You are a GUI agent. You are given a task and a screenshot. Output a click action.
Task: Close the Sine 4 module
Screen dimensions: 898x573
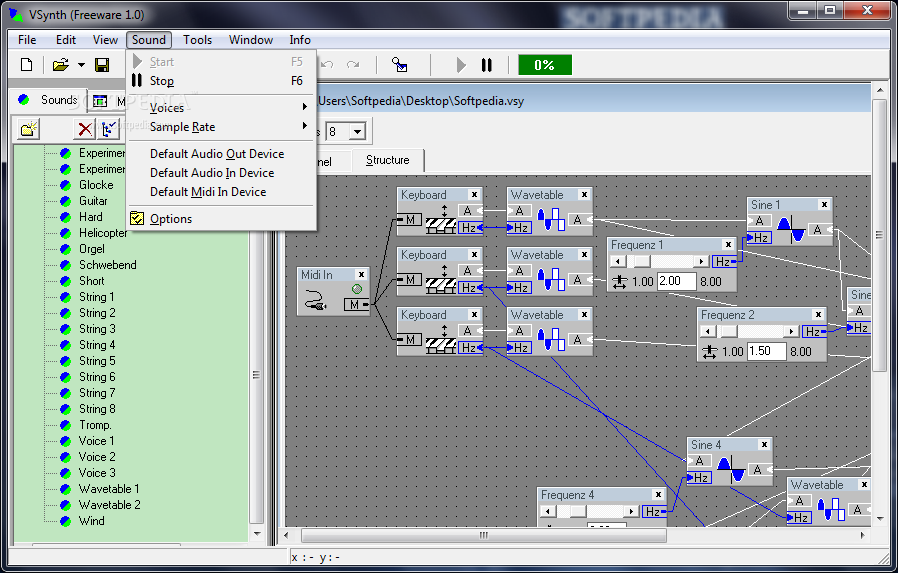[764, 445]
